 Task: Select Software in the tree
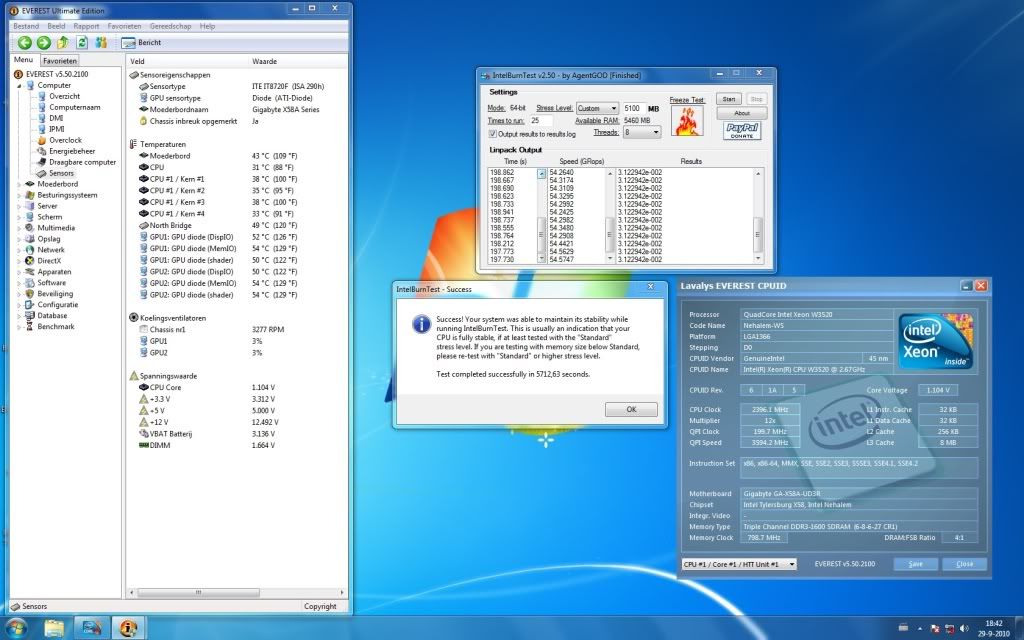(x=52, y=283)
